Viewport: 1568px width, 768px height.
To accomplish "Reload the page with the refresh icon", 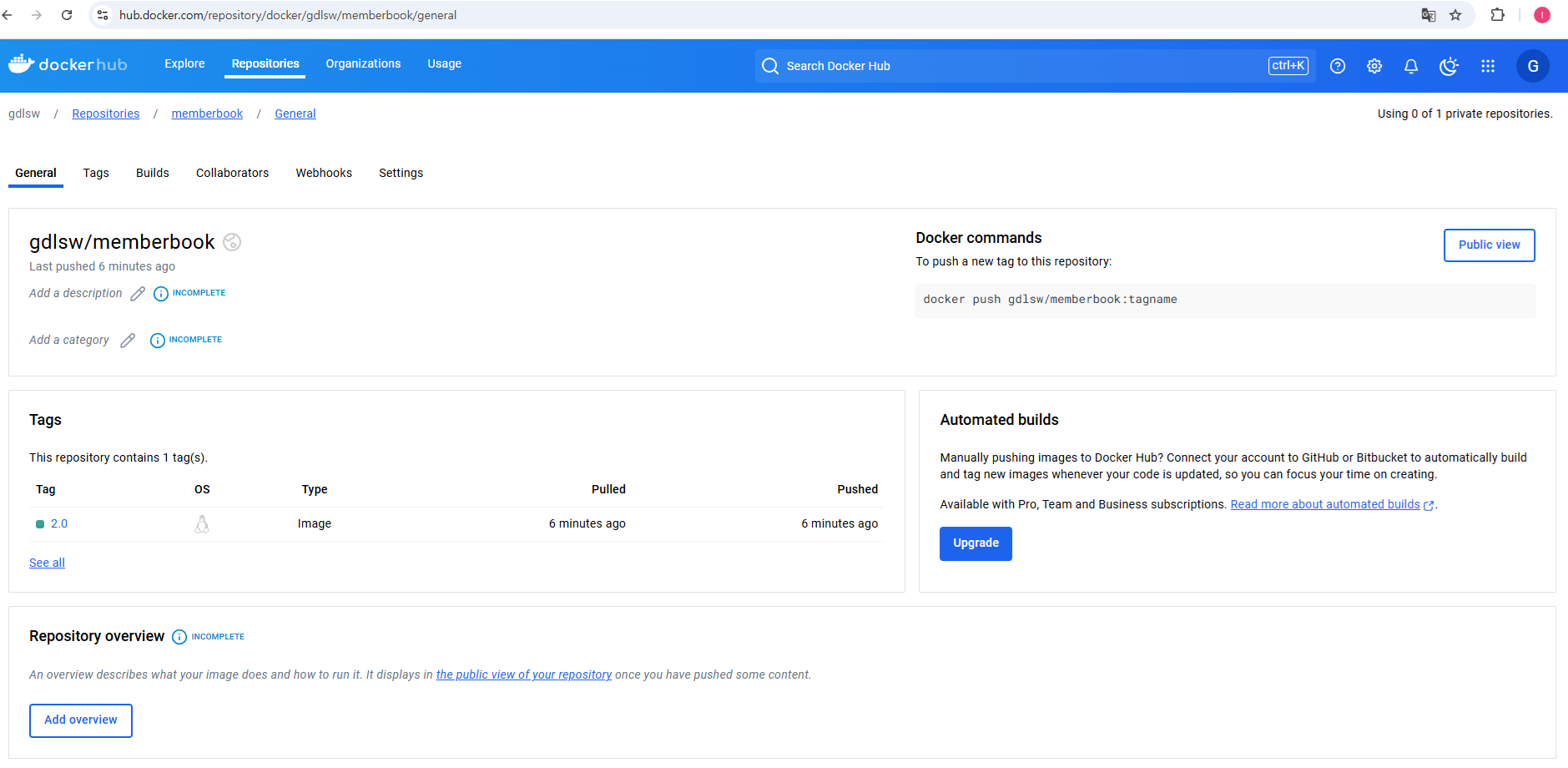I will [67, 15].
